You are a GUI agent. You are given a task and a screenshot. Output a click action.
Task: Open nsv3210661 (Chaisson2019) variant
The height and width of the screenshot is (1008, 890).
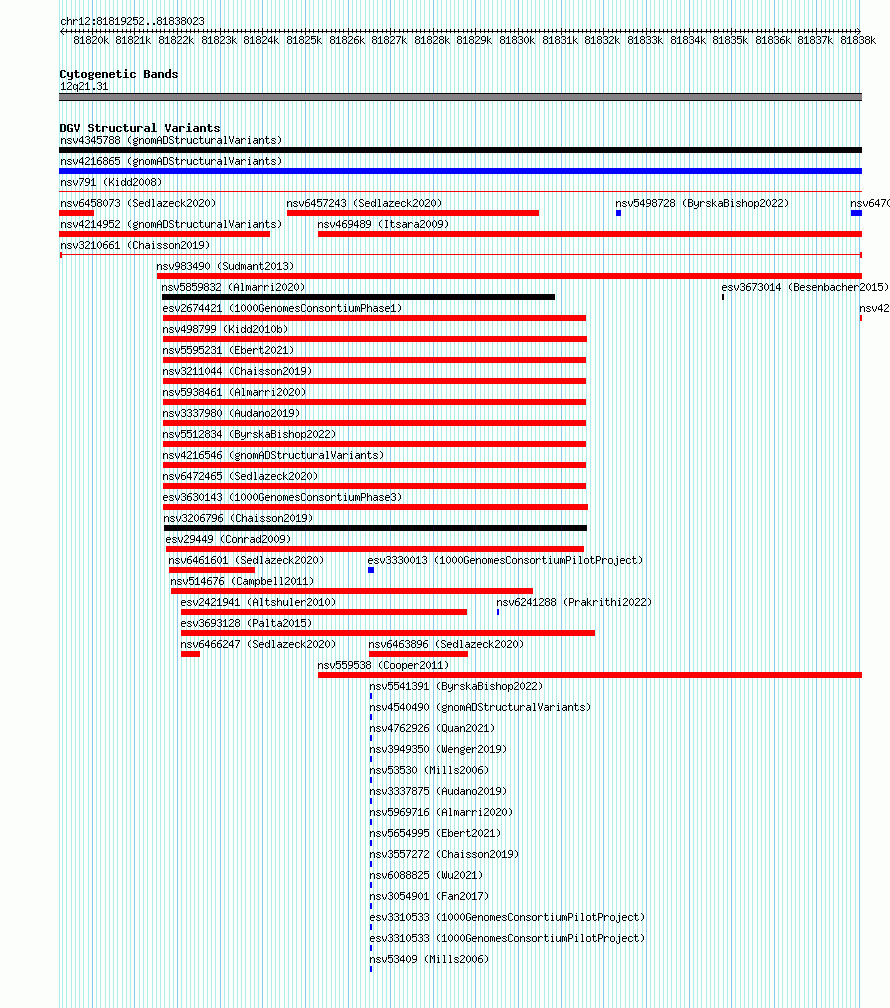(x=135, y=246)
